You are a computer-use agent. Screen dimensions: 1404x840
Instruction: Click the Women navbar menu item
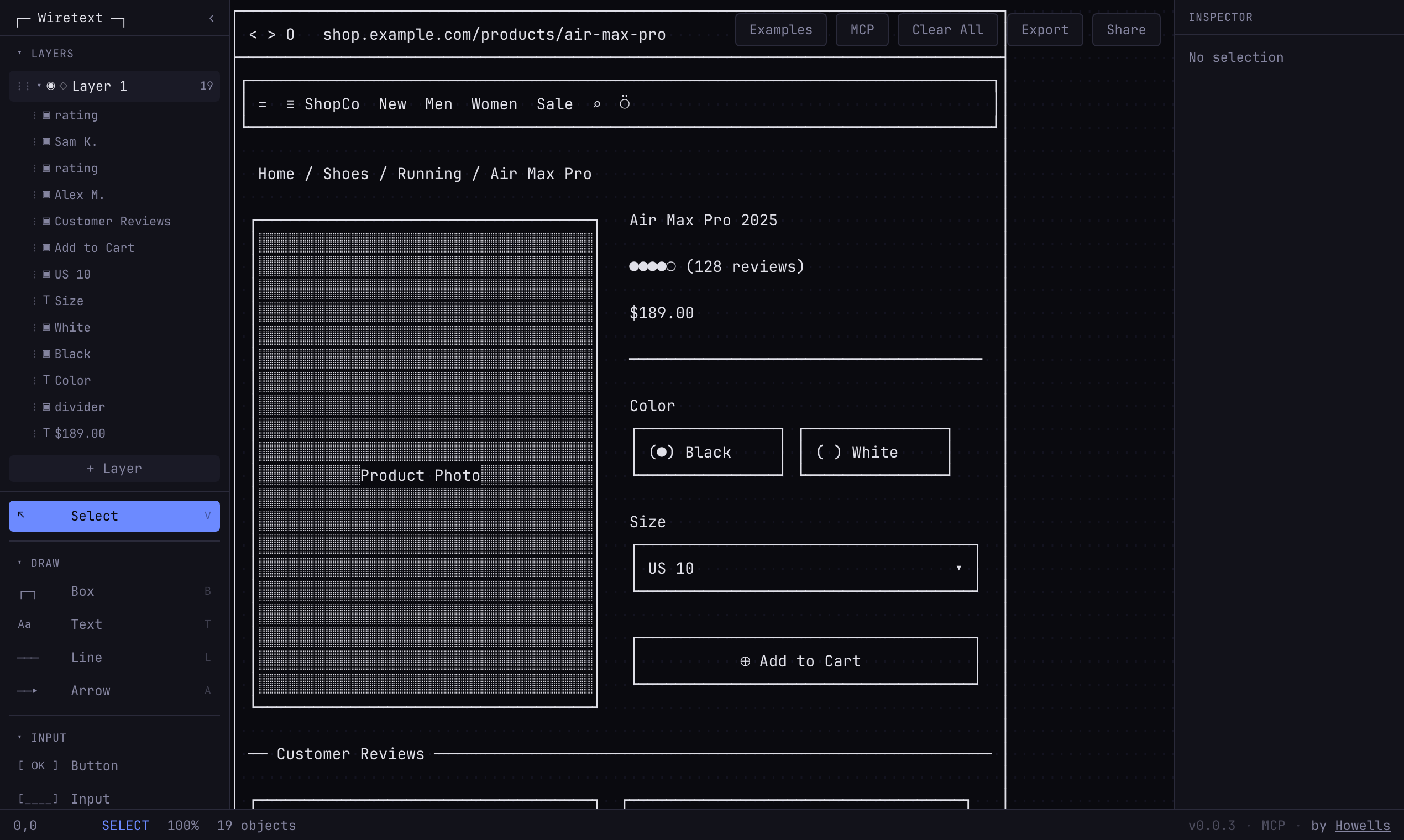coord(494,103)
